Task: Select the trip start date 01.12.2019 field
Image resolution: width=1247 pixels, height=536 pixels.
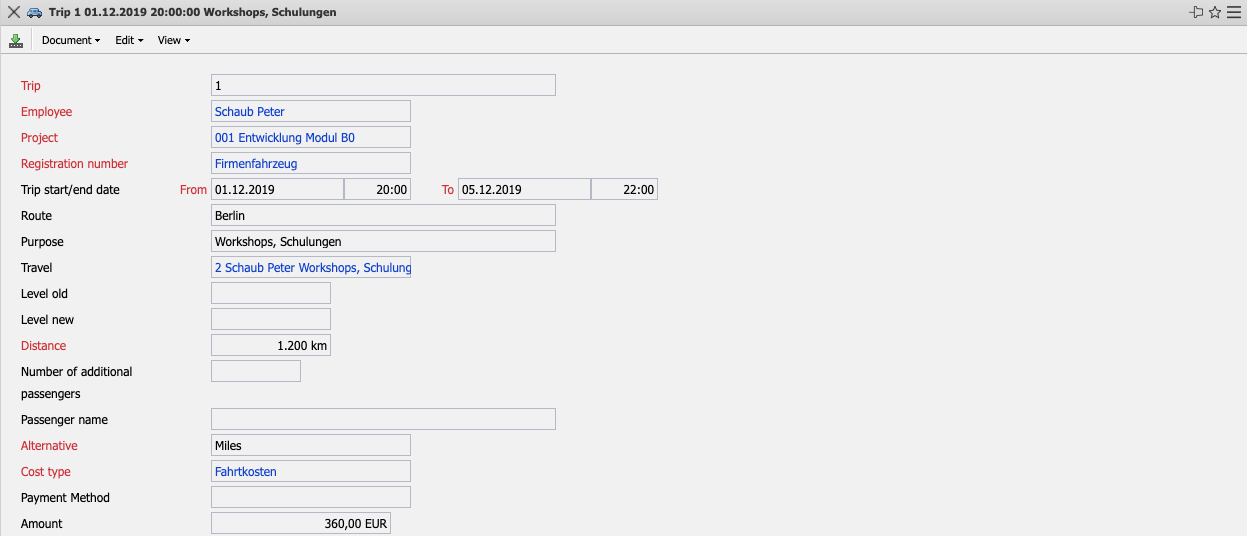Action: pos(277,190)
